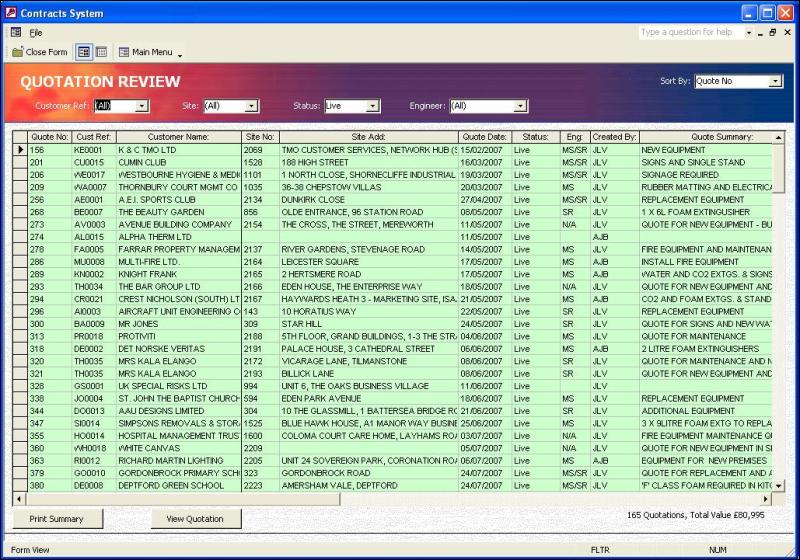This screenshot has width=800, height=560.
Task: Restore the inner form window
Action: coord(773,32)
